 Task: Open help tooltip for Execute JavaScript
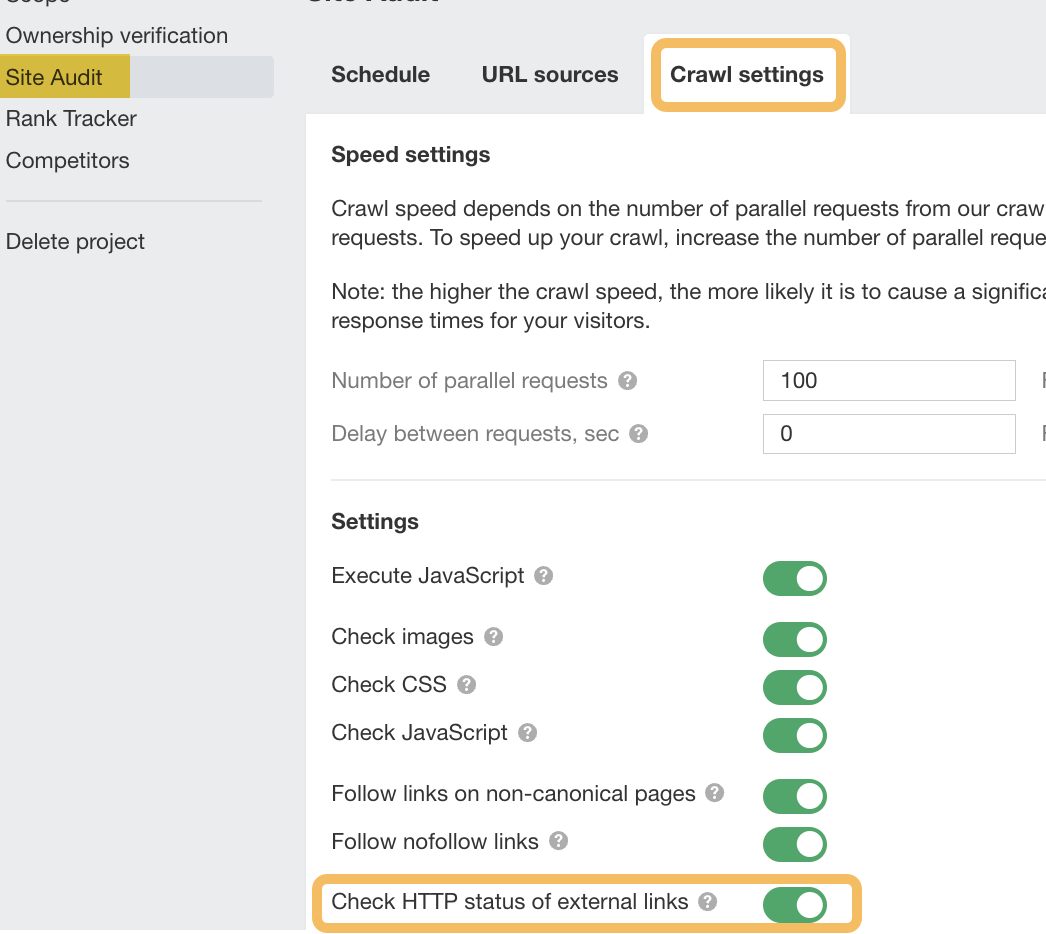[544, 576]
